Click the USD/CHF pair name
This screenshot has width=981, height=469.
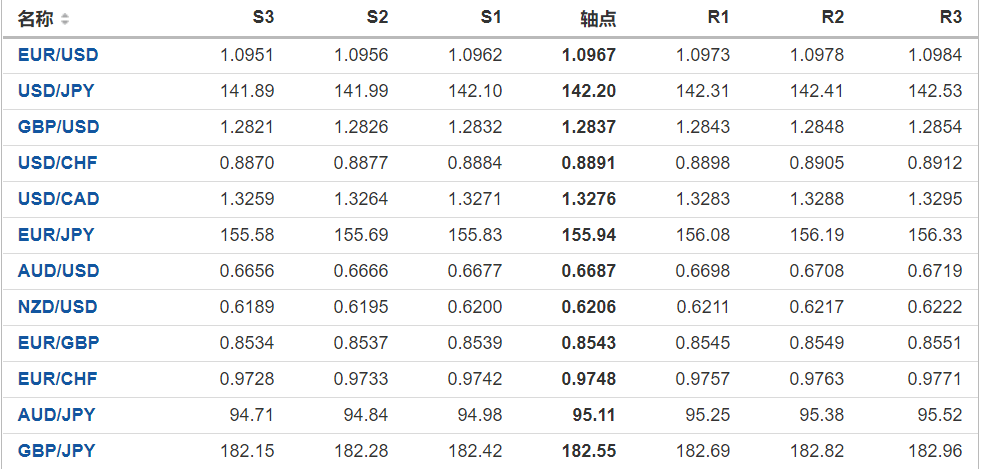click(x=57, y=163)
